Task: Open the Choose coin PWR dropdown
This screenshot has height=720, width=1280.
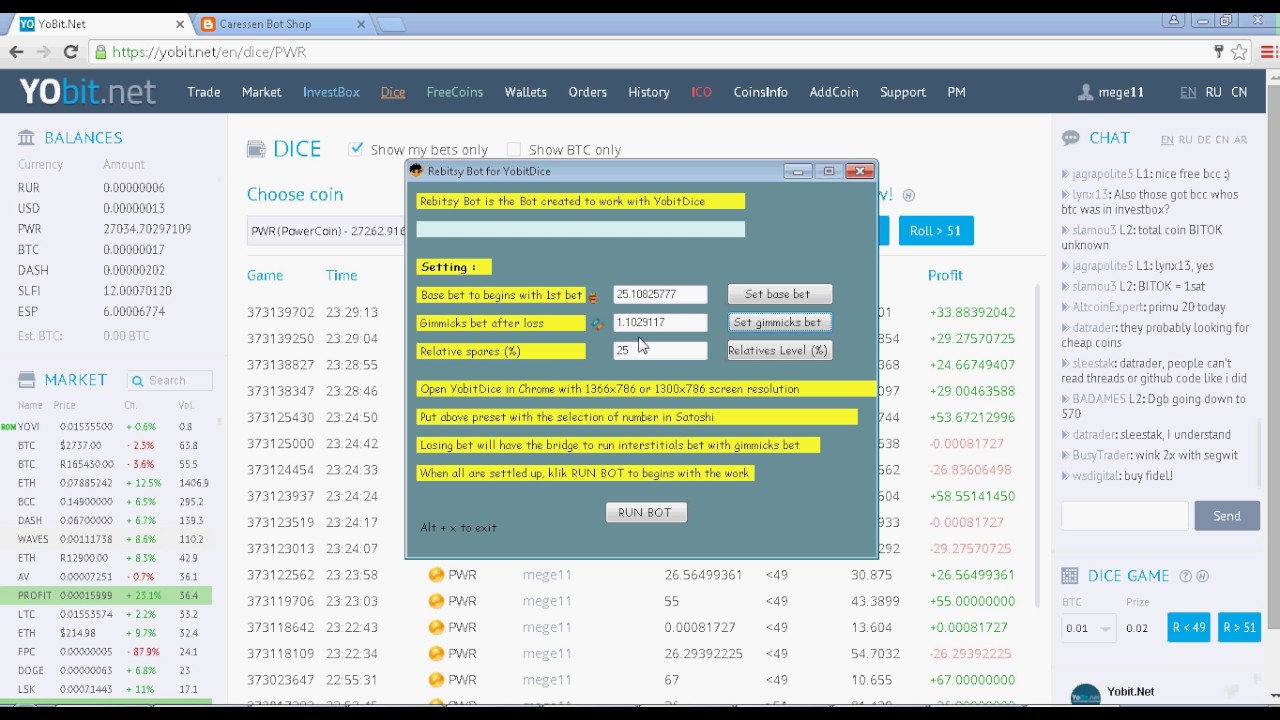Action: coord(327,231)
